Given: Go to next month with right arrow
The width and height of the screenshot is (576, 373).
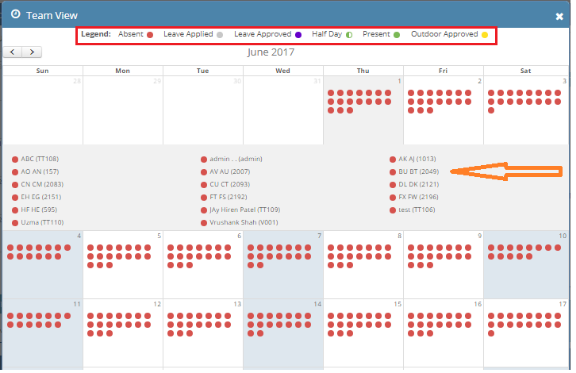Looking at the screenshot, I should click(x=32, y=52).
